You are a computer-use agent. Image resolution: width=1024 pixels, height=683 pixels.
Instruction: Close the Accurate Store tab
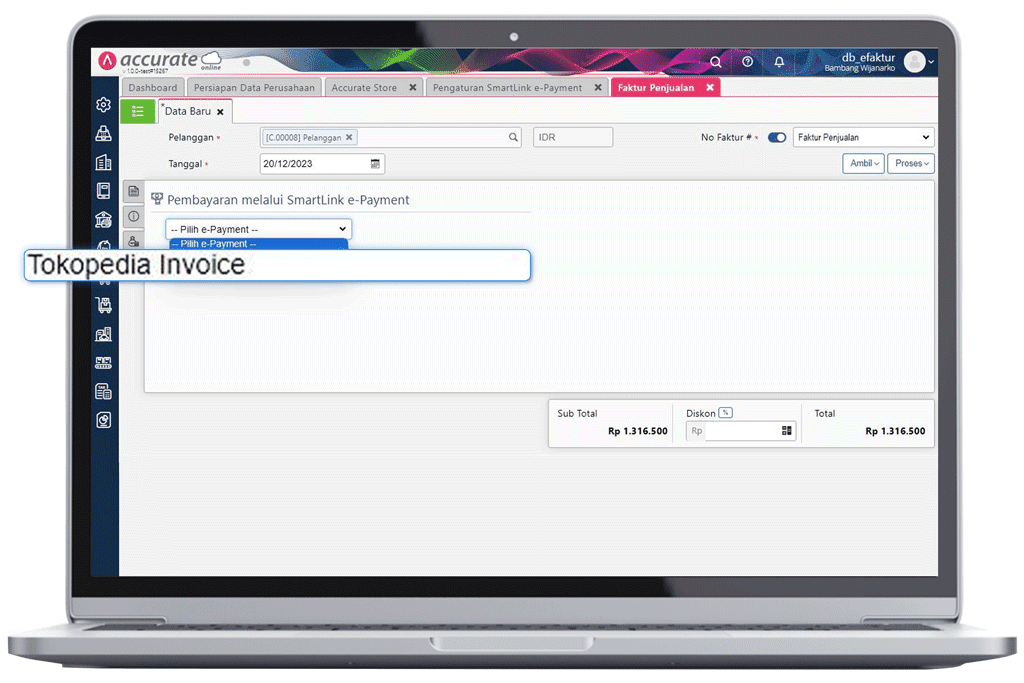point(413,87)
